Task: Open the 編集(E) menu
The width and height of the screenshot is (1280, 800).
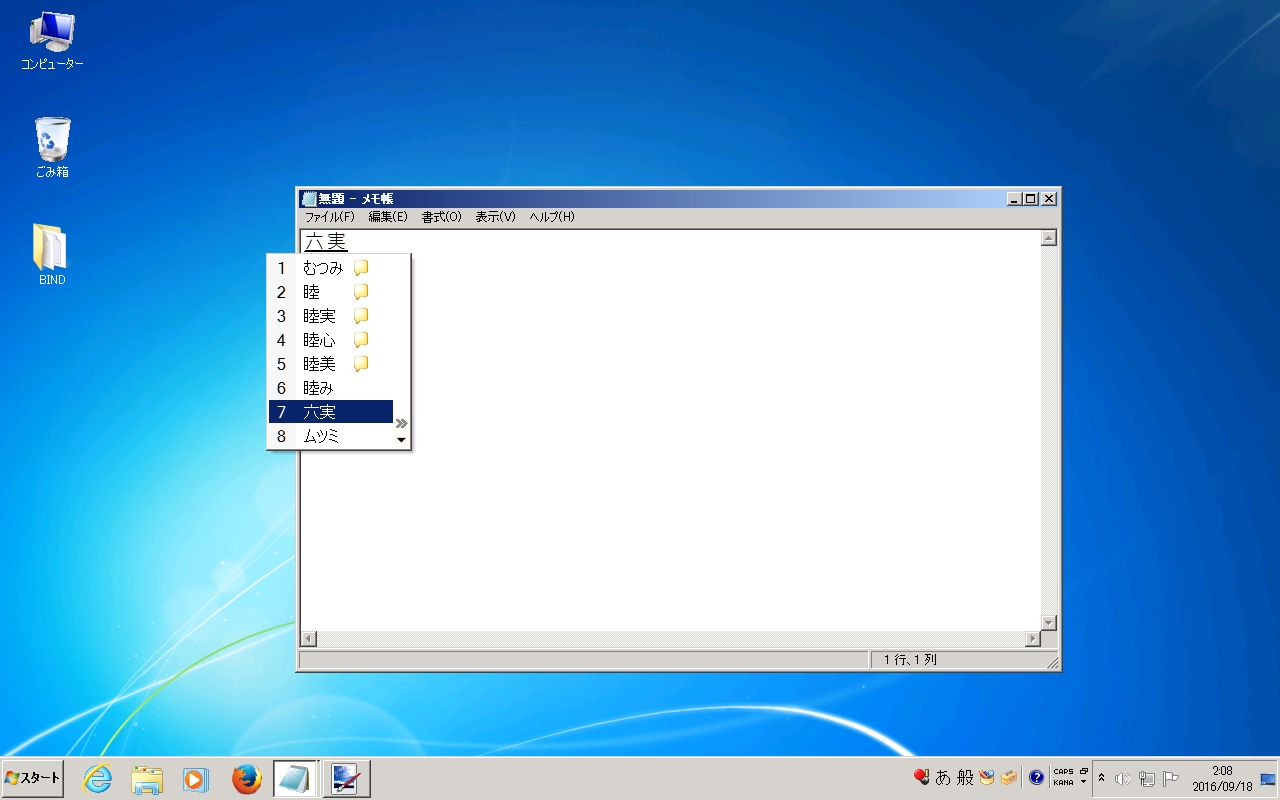Action: point(388,217)
